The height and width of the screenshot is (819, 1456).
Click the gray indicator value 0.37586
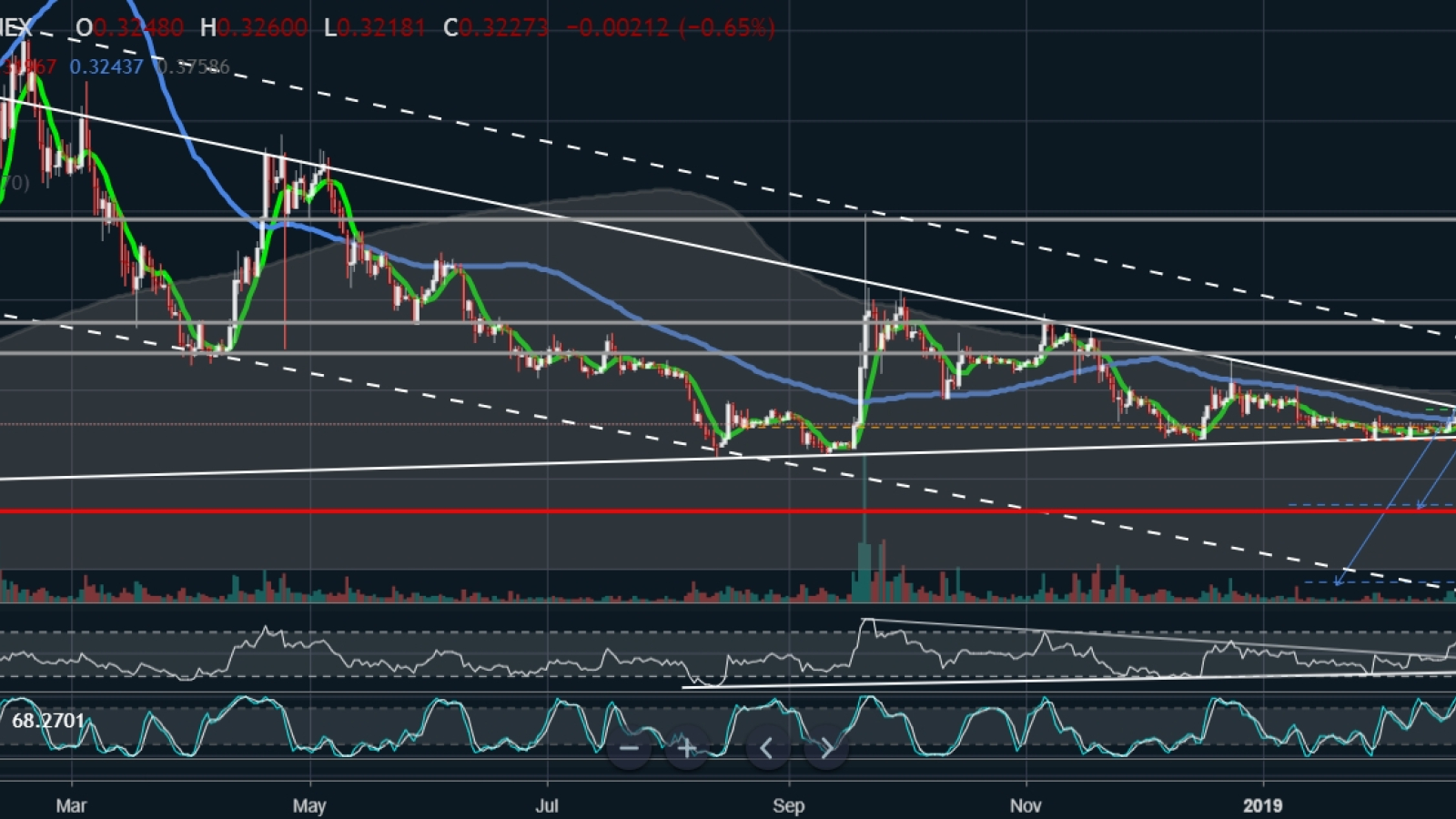[193, 66]
